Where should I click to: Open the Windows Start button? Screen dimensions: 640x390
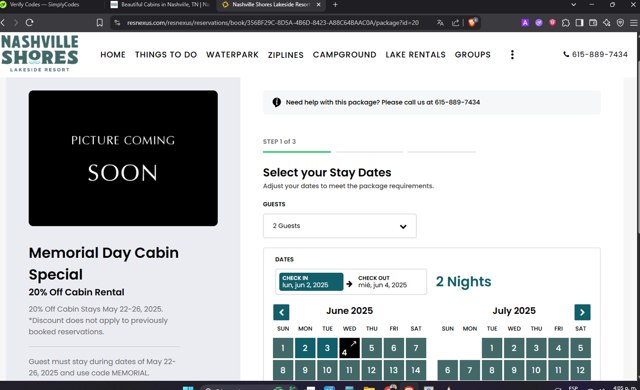pos(188,388)
